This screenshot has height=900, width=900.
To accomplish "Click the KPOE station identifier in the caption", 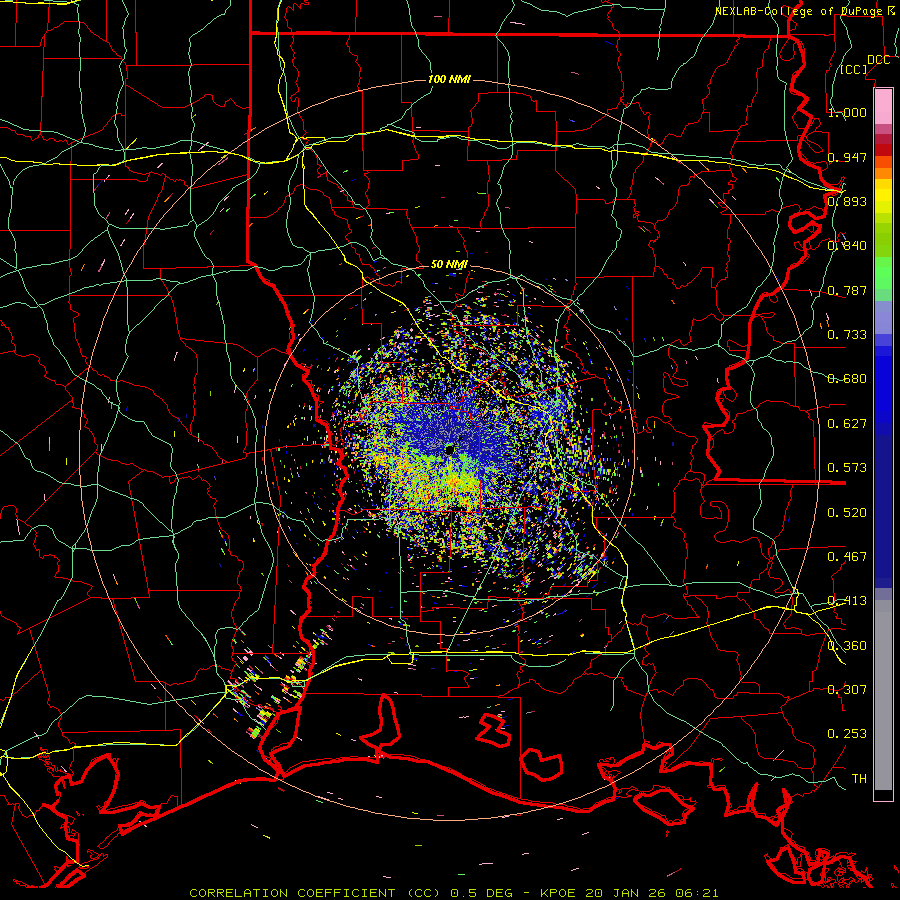I will (x=560, y=893).
